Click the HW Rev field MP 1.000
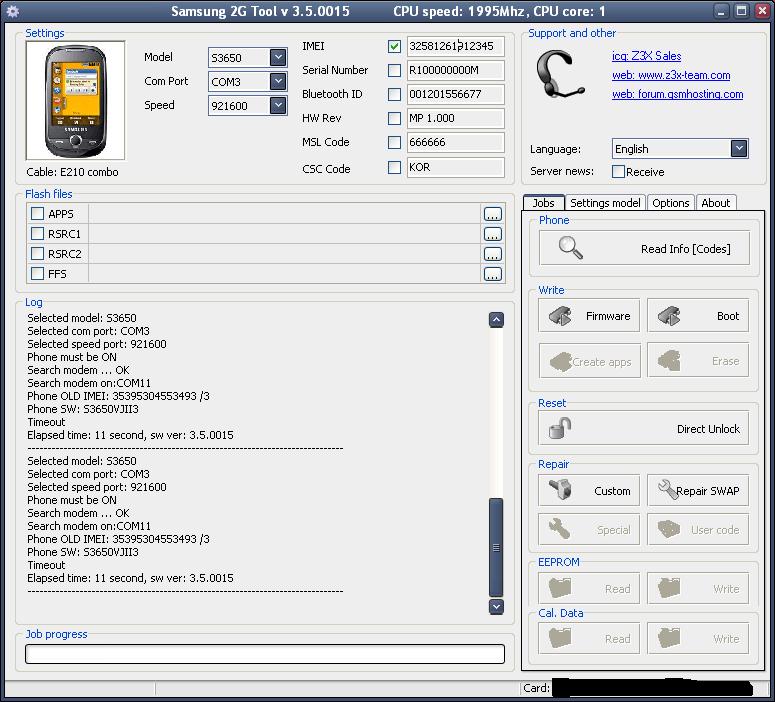 [455, 118]
